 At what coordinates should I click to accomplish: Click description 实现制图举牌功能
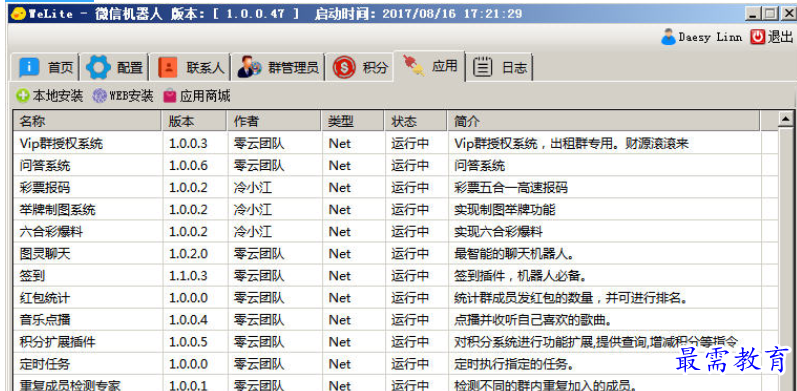coord(504,209)
